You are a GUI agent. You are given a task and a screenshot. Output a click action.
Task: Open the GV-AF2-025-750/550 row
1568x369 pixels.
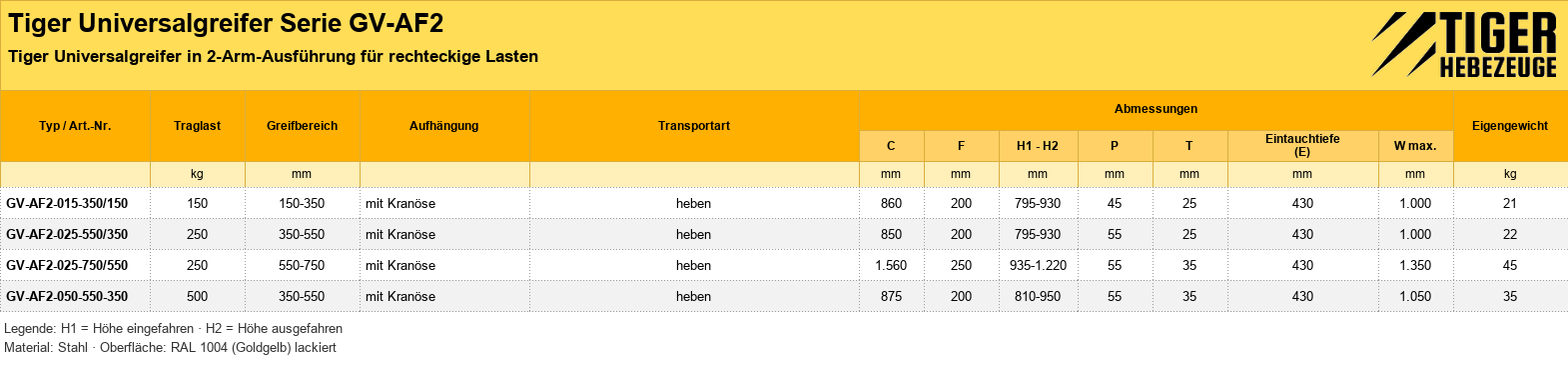click(x=784, y=265)
